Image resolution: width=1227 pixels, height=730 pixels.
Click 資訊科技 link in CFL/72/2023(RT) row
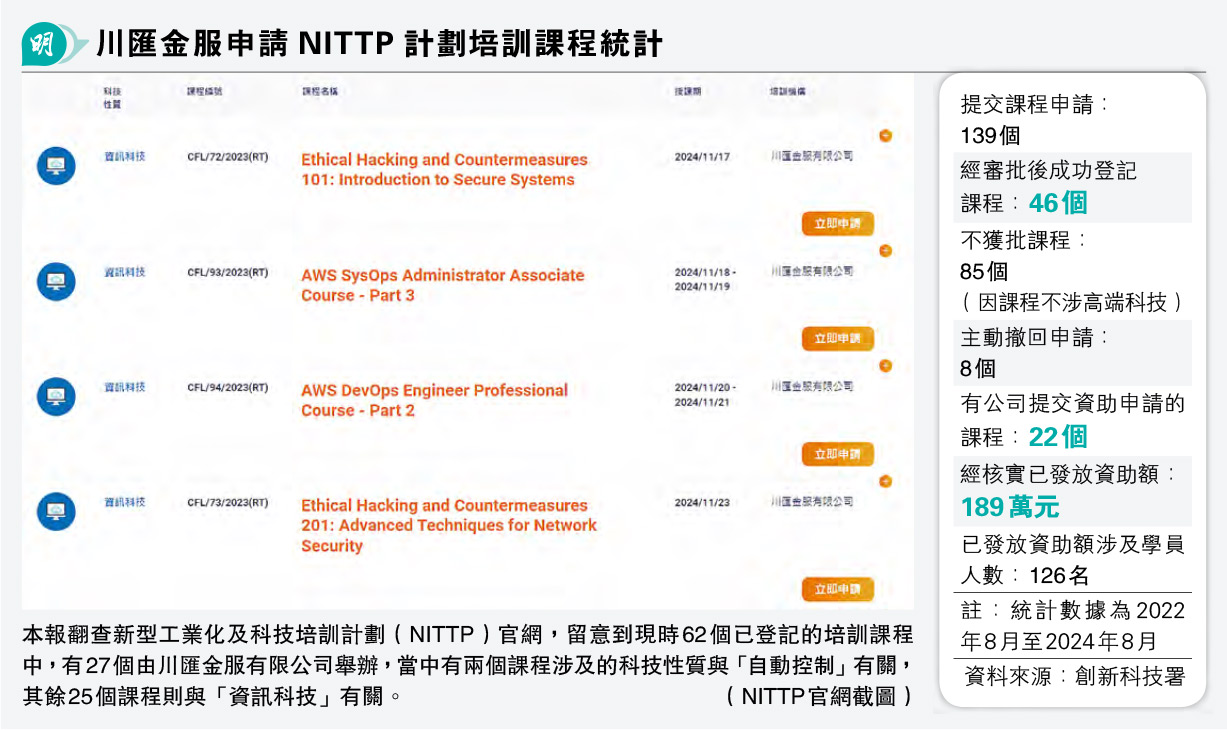pyautogui.click(x=125, y=157)
